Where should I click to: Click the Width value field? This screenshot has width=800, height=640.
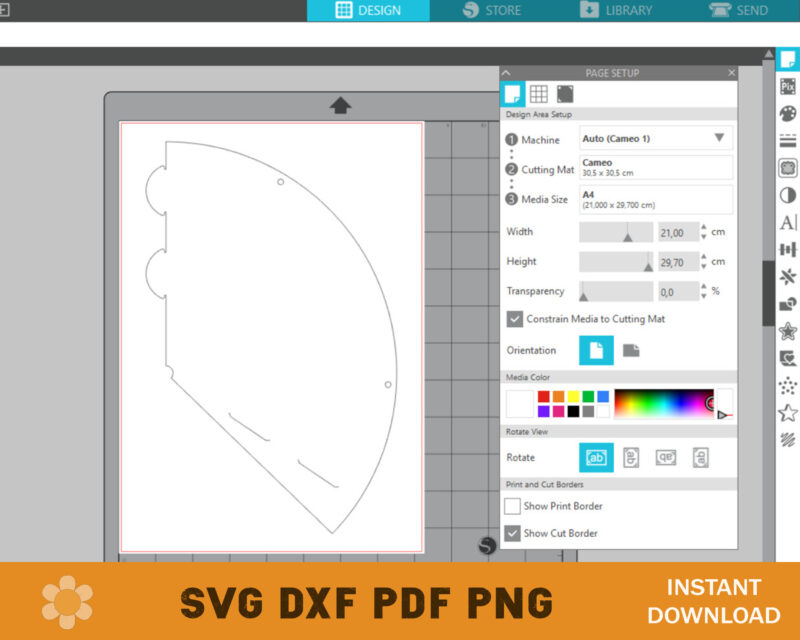tap(677, 232)
